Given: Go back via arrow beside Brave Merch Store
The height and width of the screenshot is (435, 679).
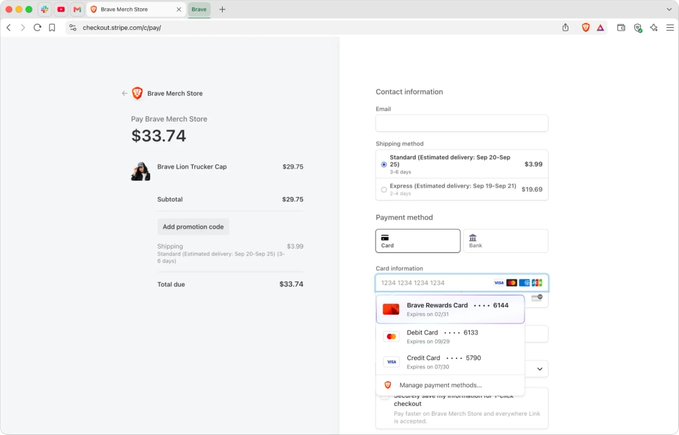Looking at the screenshot, I should pyautogui.click(x=124, y=93).
